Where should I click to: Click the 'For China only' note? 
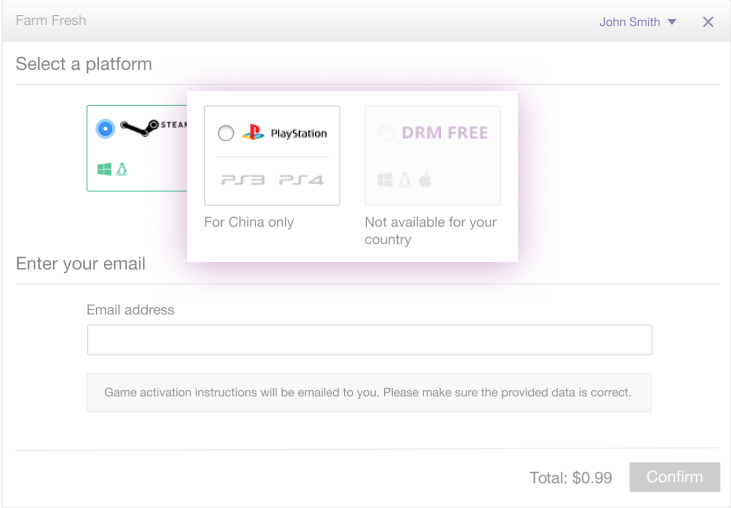249,222
